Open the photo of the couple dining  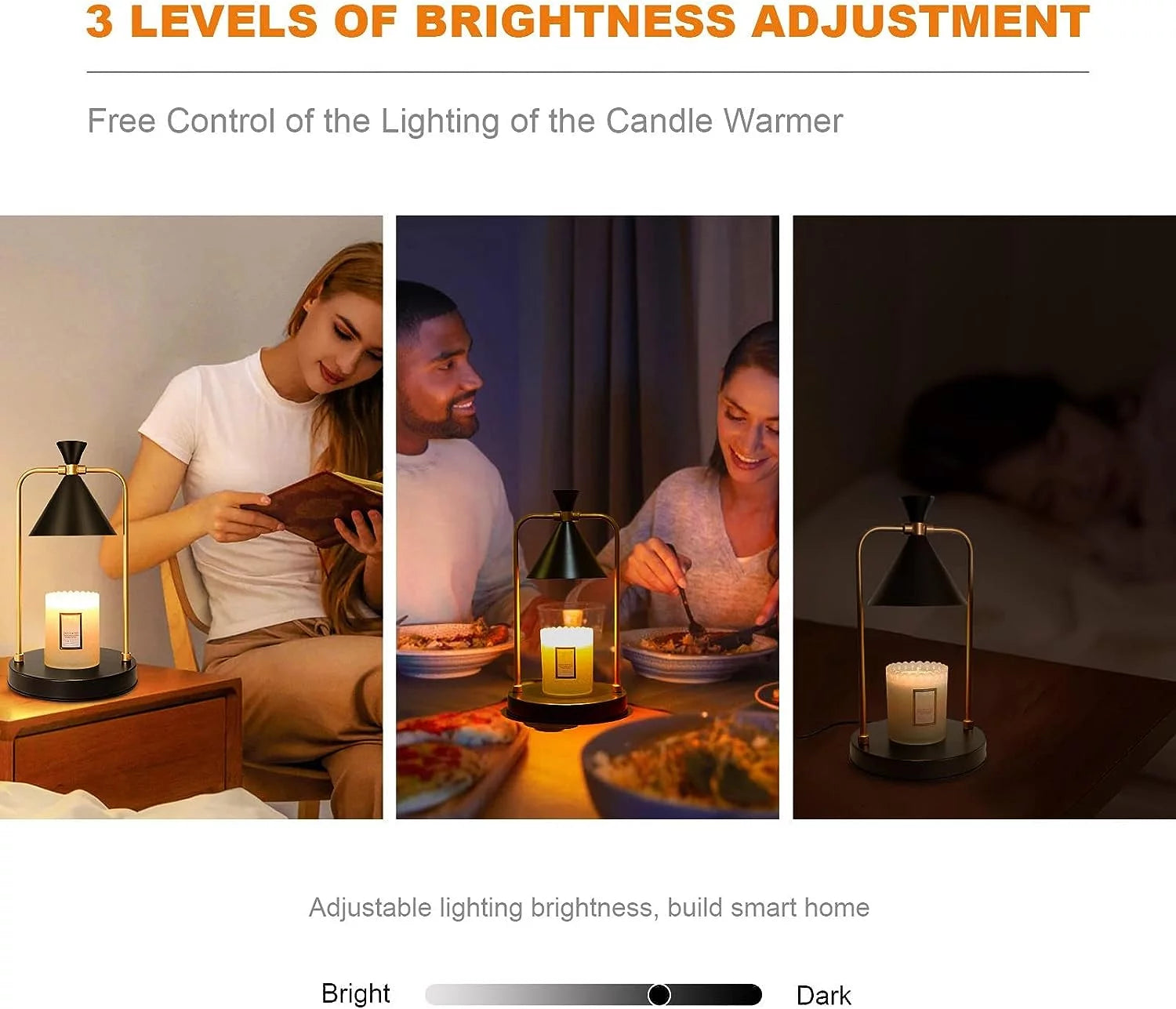click(587, 517)
